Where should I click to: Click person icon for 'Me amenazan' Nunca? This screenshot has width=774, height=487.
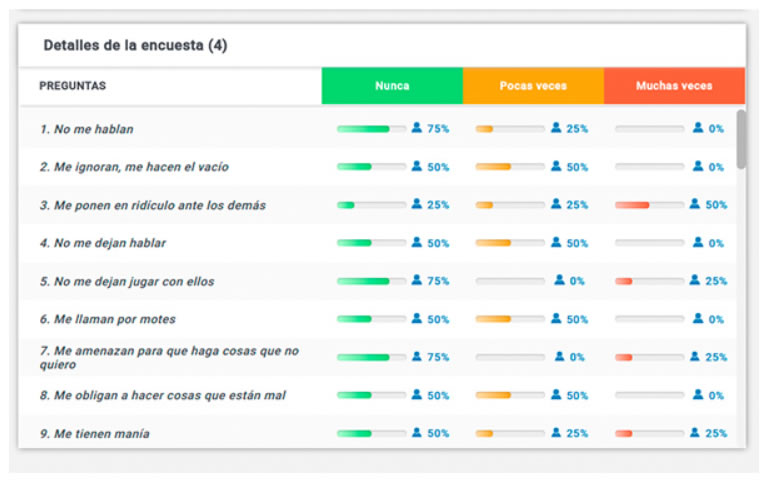tap(417, 357)
